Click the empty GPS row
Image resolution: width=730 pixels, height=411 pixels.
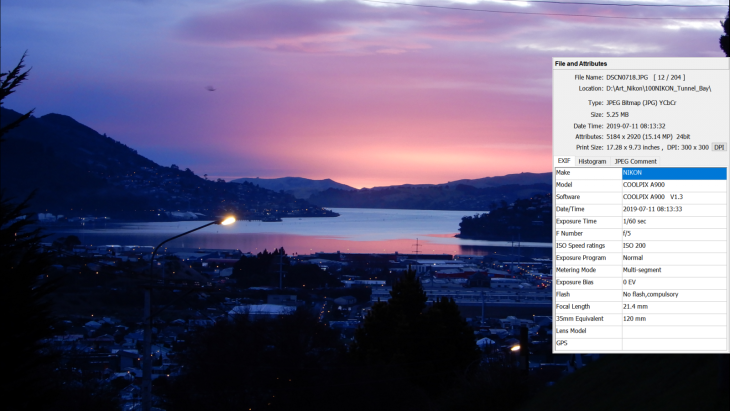[x=640, y=343]
